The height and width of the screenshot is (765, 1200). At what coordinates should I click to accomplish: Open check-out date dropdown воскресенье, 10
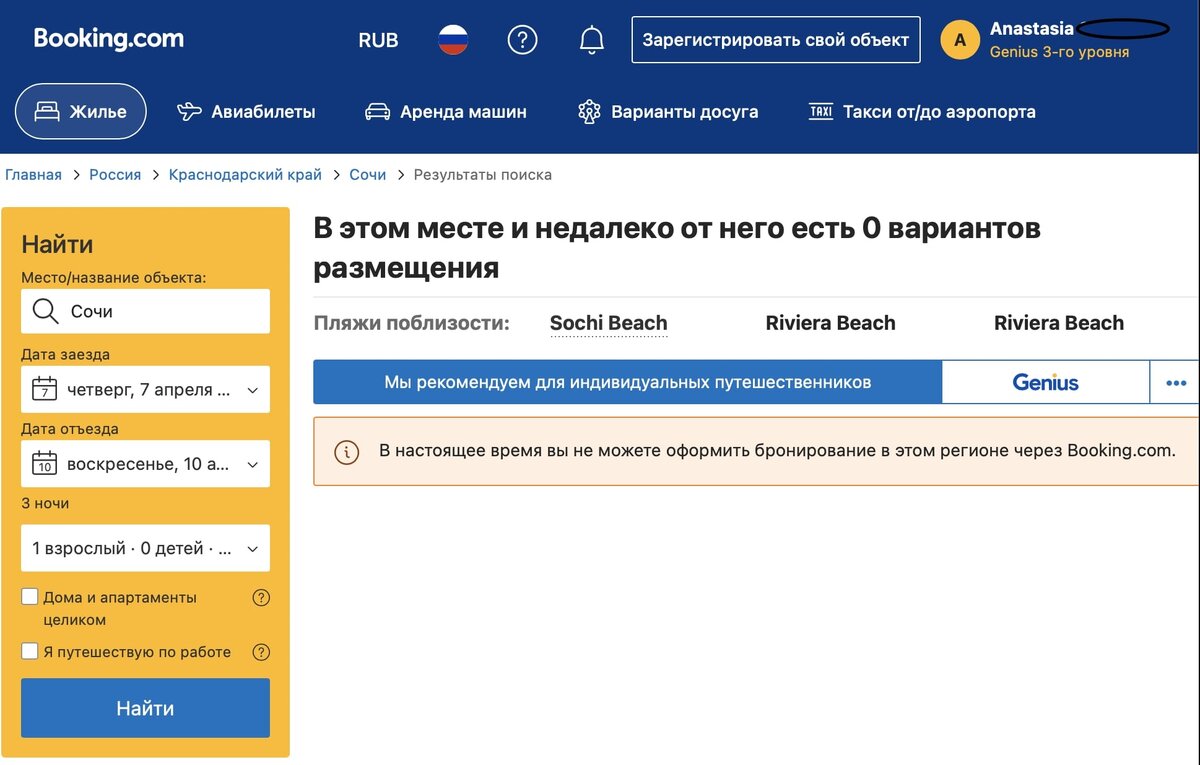tap(145, 464)
